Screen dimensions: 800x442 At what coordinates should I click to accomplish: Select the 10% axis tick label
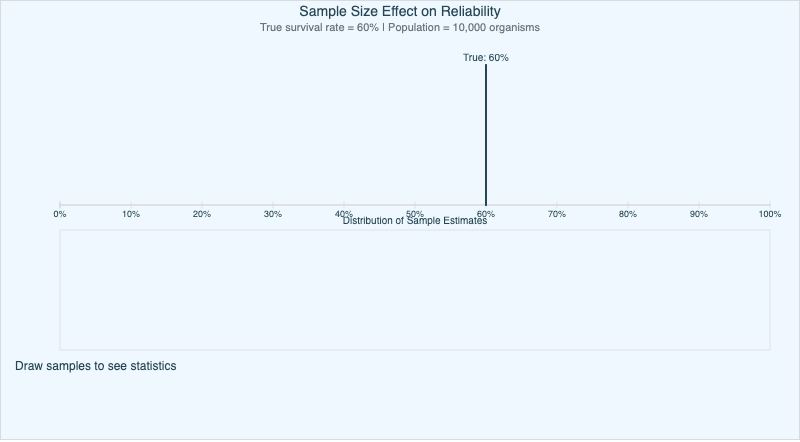(x=131, y=214)
